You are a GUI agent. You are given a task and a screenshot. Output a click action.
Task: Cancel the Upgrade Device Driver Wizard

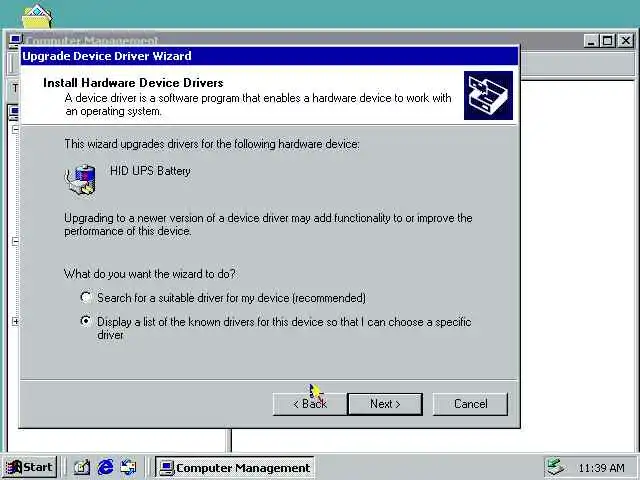(470, 404)
